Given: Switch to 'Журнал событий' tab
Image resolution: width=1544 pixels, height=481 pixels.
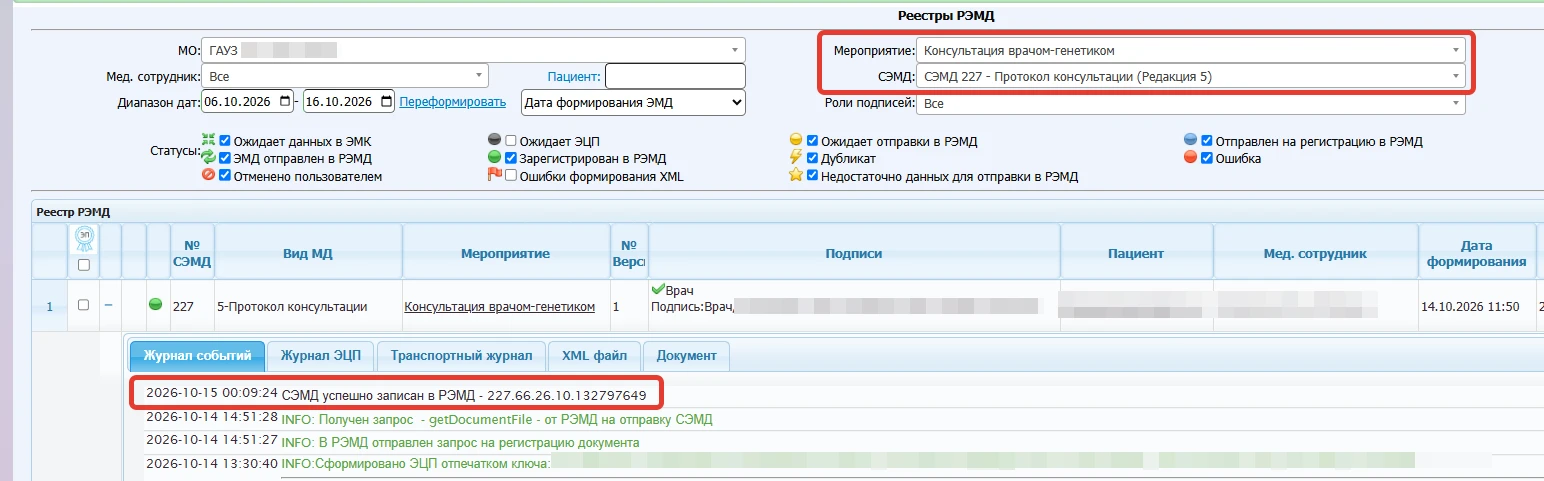Looking at the screenshot, I should [197, 355].
